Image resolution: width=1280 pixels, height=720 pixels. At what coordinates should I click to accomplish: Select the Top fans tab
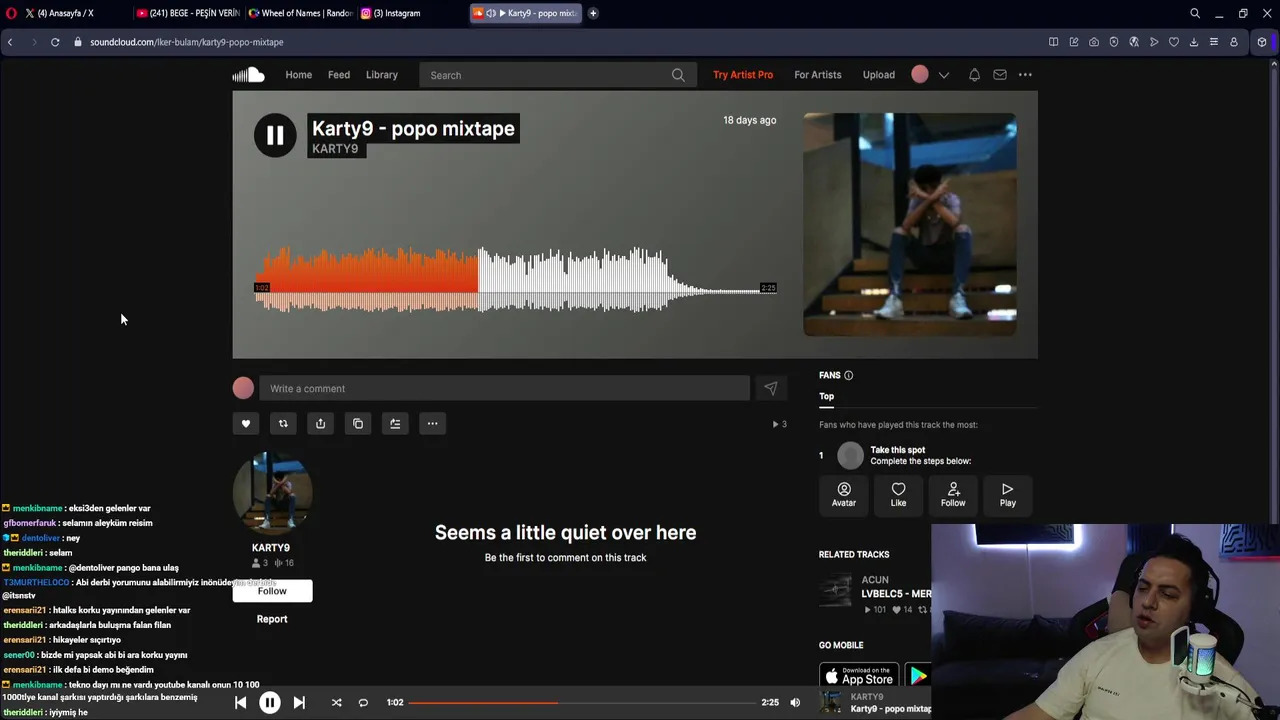point(827,396)
